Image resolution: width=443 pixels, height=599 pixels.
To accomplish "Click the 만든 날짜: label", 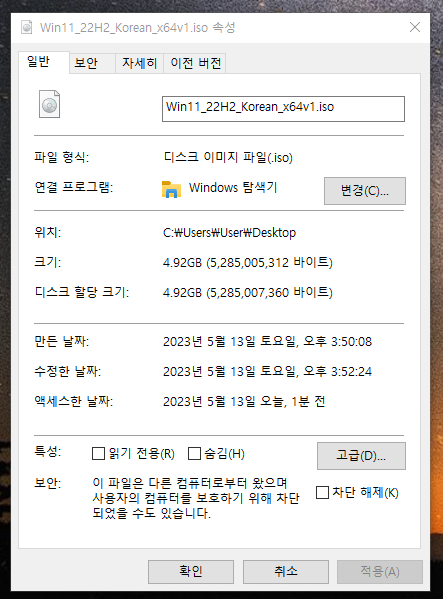I will point(61,341).
